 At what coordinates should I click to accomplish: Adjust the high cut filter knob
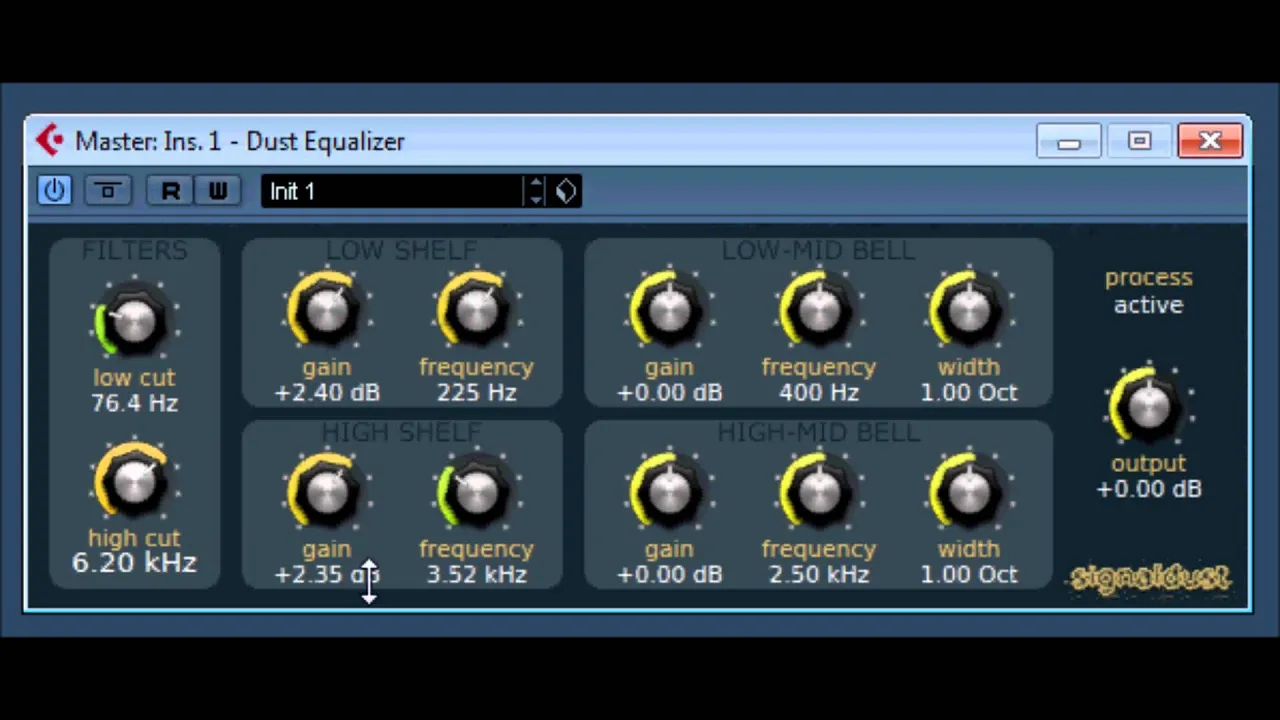(x=134, y=482)
